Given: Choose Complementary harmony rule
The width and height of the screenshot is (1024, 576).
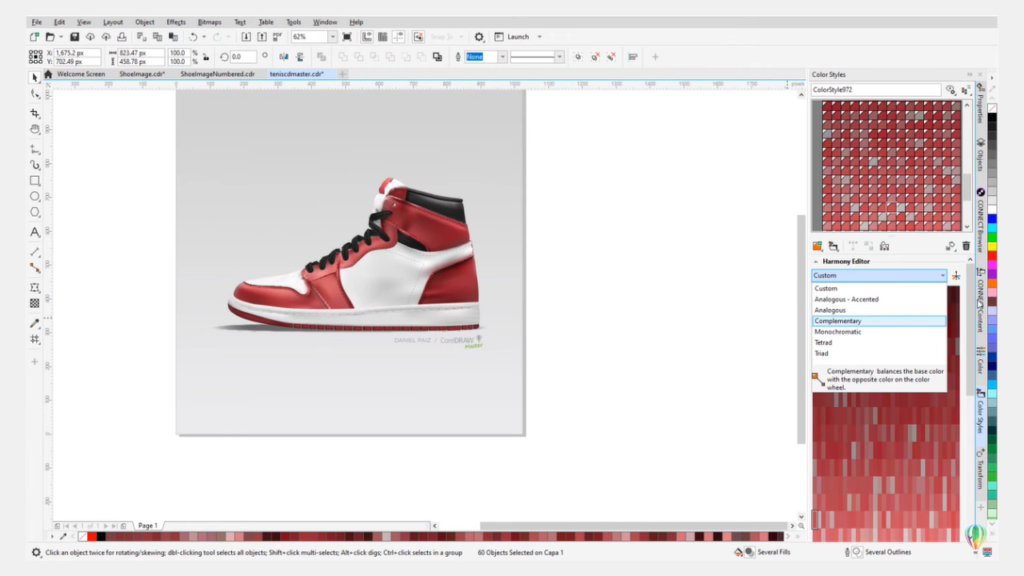Looking at the screenshot, I should [x=879, y=321].
